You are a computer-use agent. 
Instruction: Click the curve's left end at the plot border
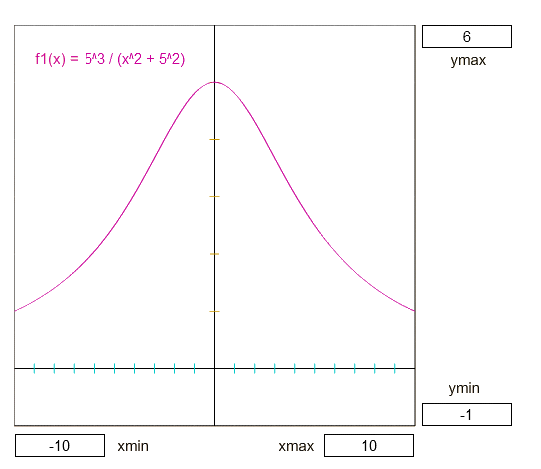pos(15,311)
